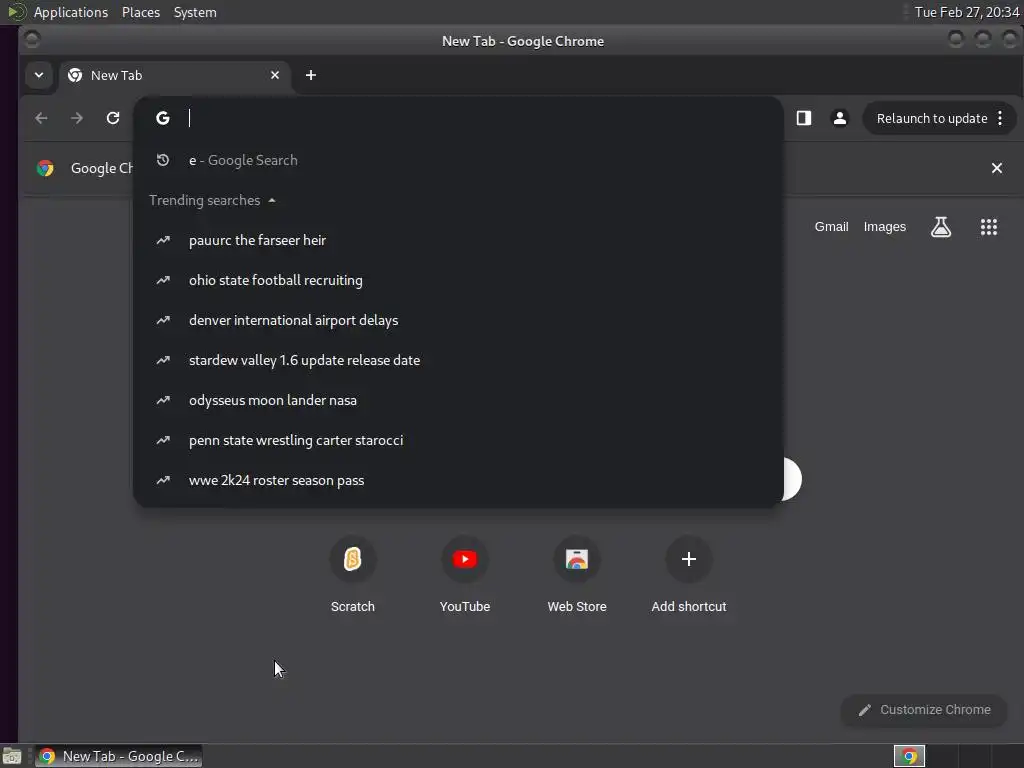Open the tab search dropdown arrow
Image resolution: width=1024 pixels, height=768 pixels.
[39, 75]
